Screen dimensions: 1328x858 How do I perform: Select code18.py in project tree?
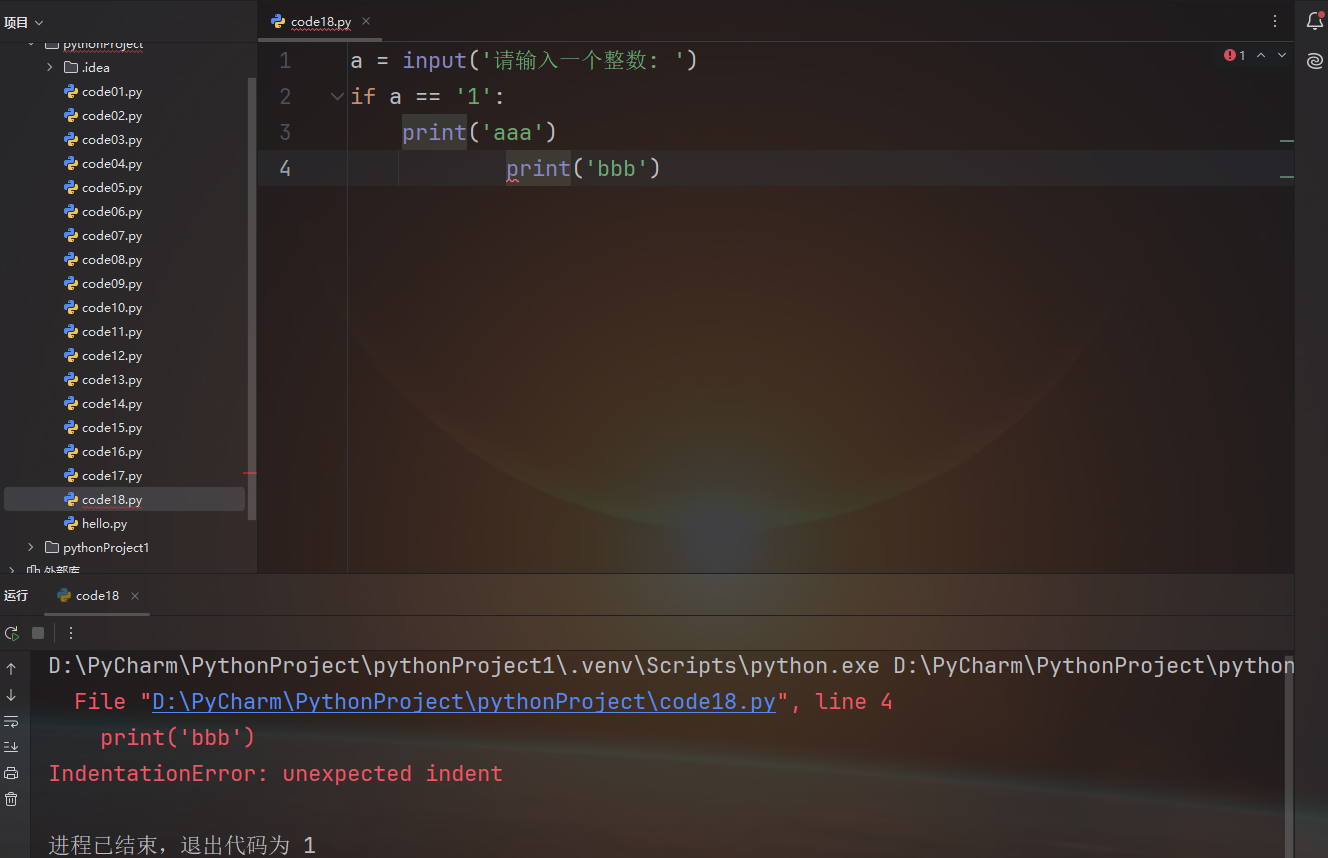[124, 499]
